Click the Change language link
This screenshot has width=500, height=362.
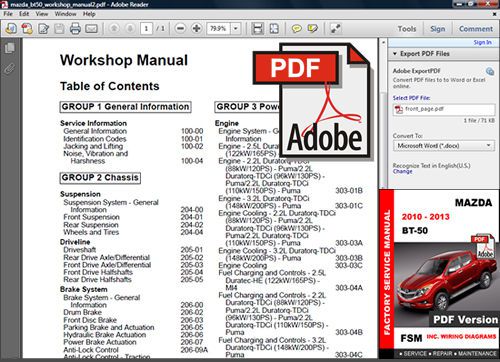coord(402,171)
